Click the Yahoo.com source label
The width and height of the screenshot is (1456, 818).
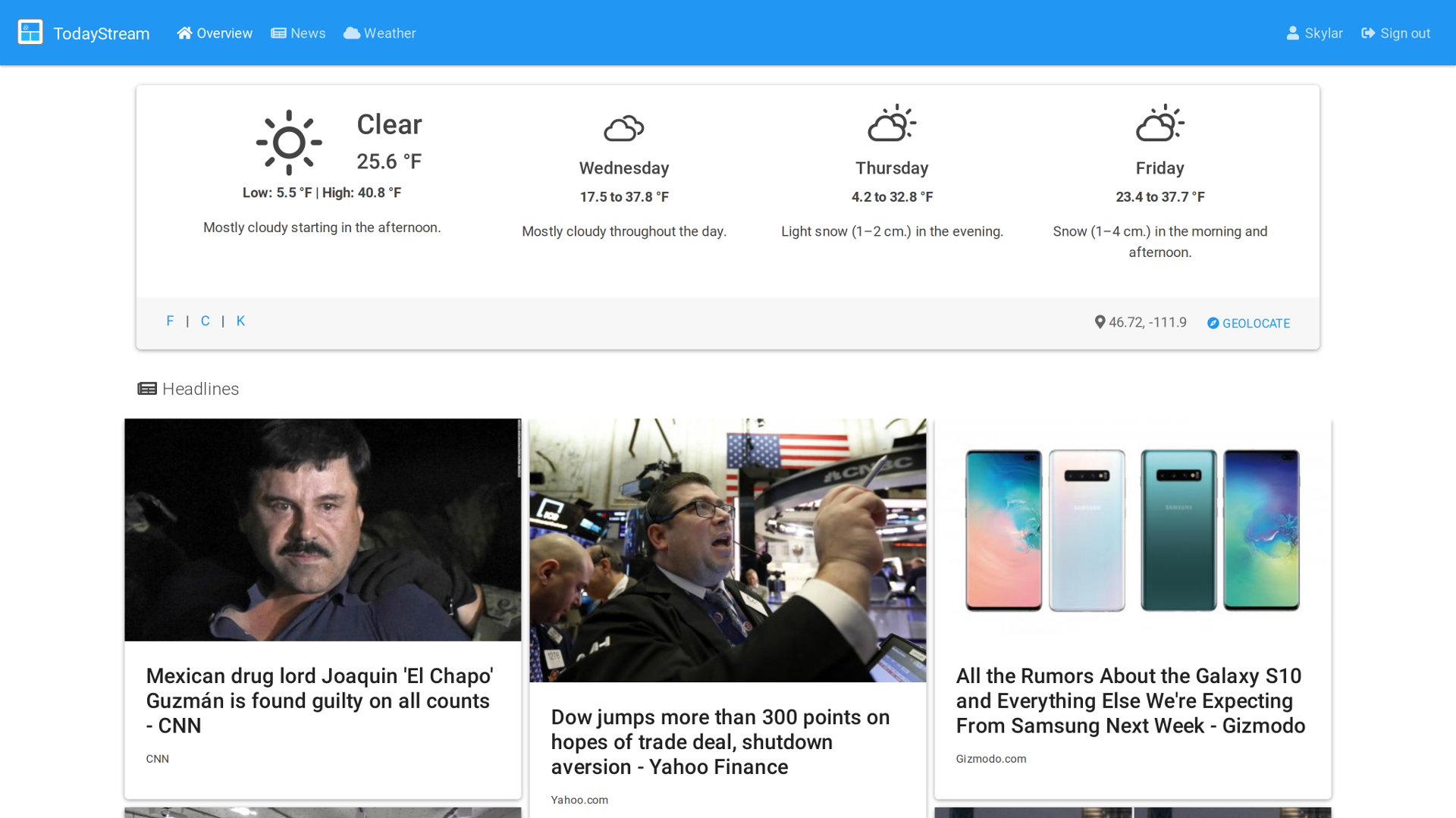(x=579, y=800)
